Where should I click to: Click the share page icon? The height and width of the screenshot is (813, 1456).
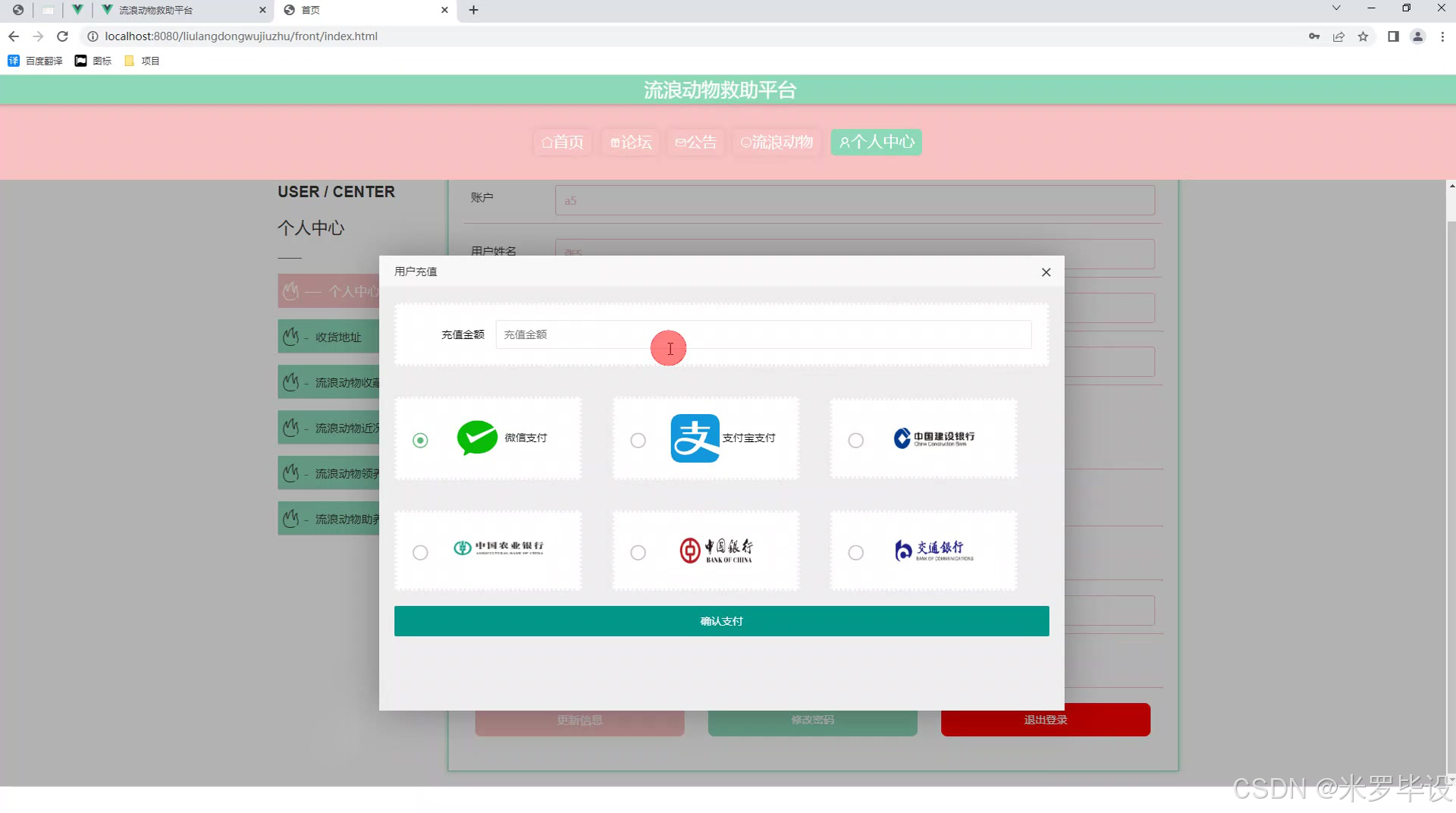point(1339,36)
